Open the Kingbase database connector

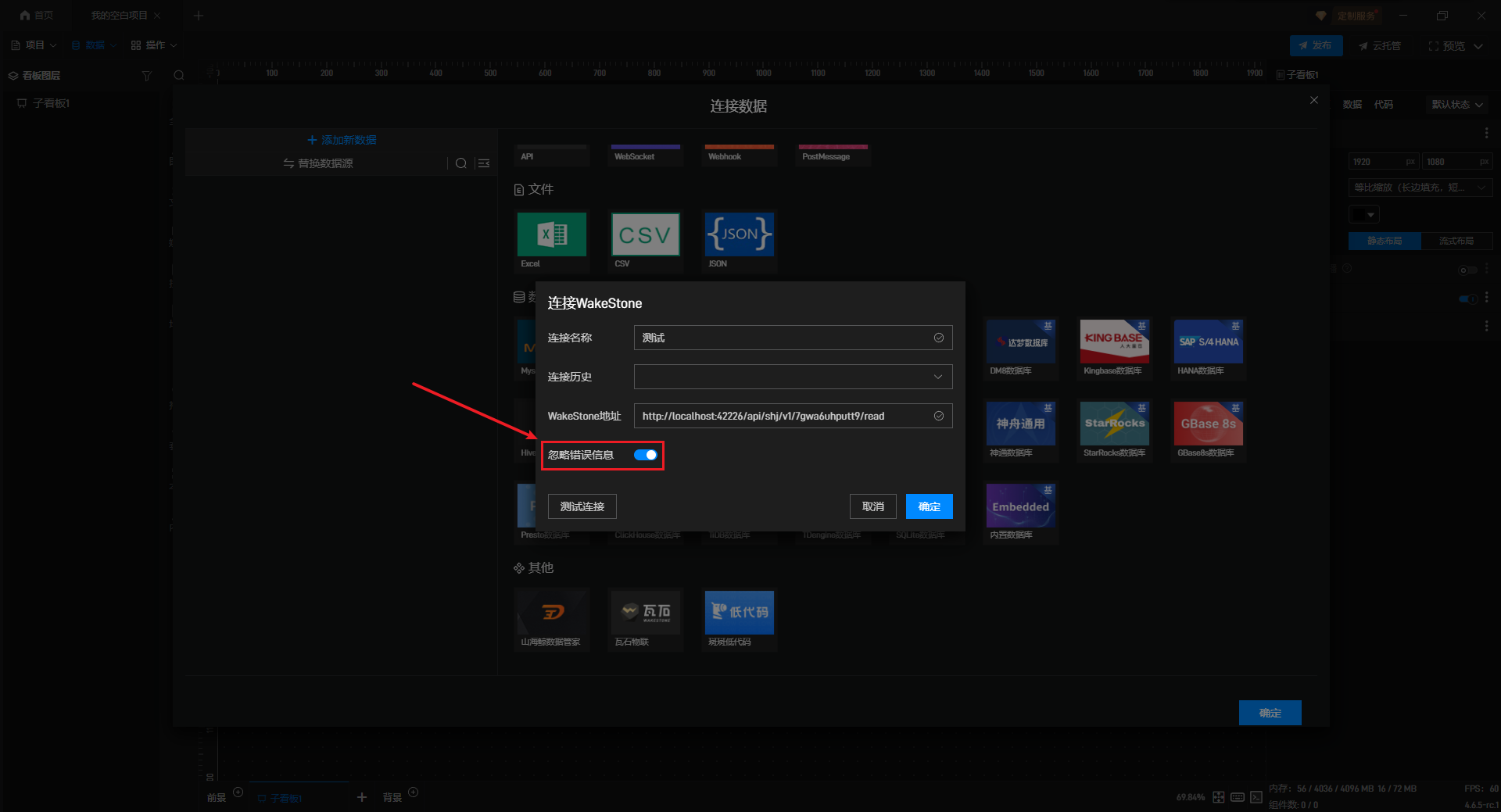pyautogui.click(x=1114, y=342)
